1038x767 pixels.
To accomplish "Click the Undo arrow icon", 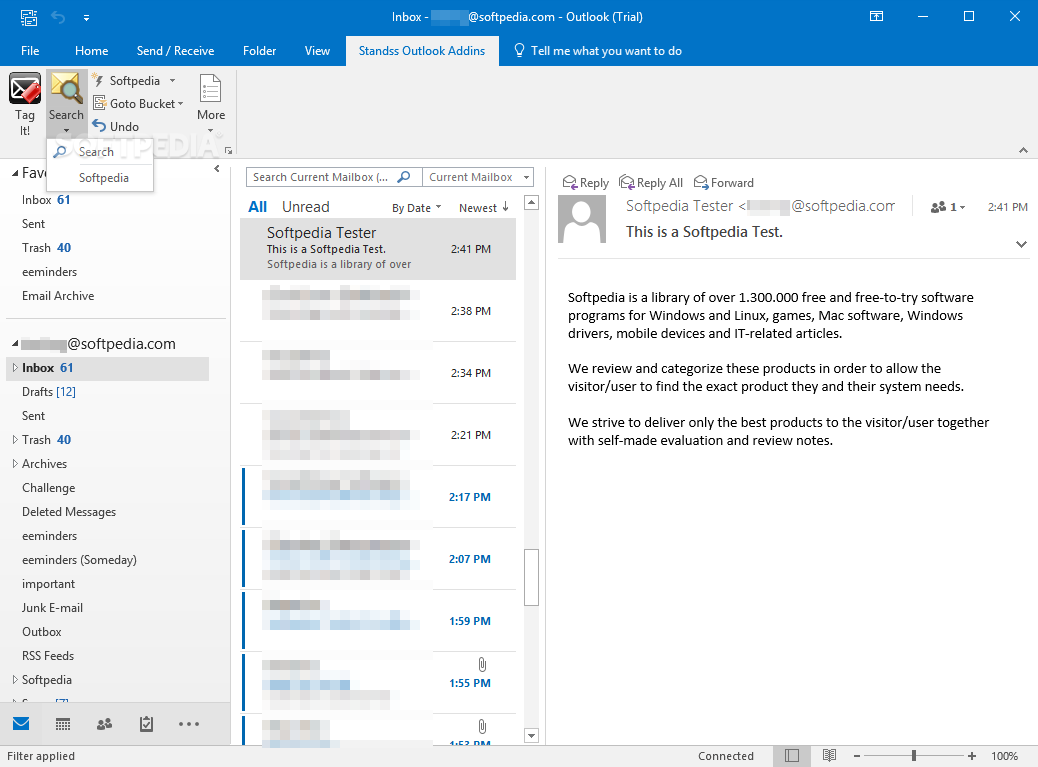I will [99, 126].
